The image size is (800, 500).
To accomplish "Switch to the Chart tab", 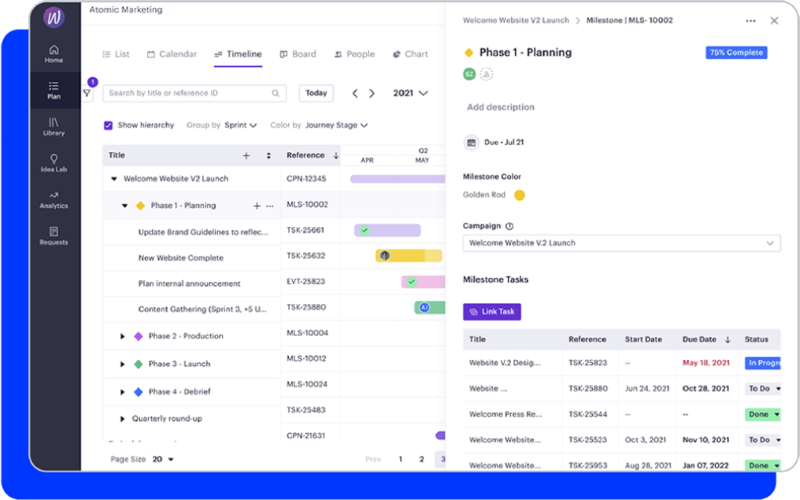I will [410, 54].
